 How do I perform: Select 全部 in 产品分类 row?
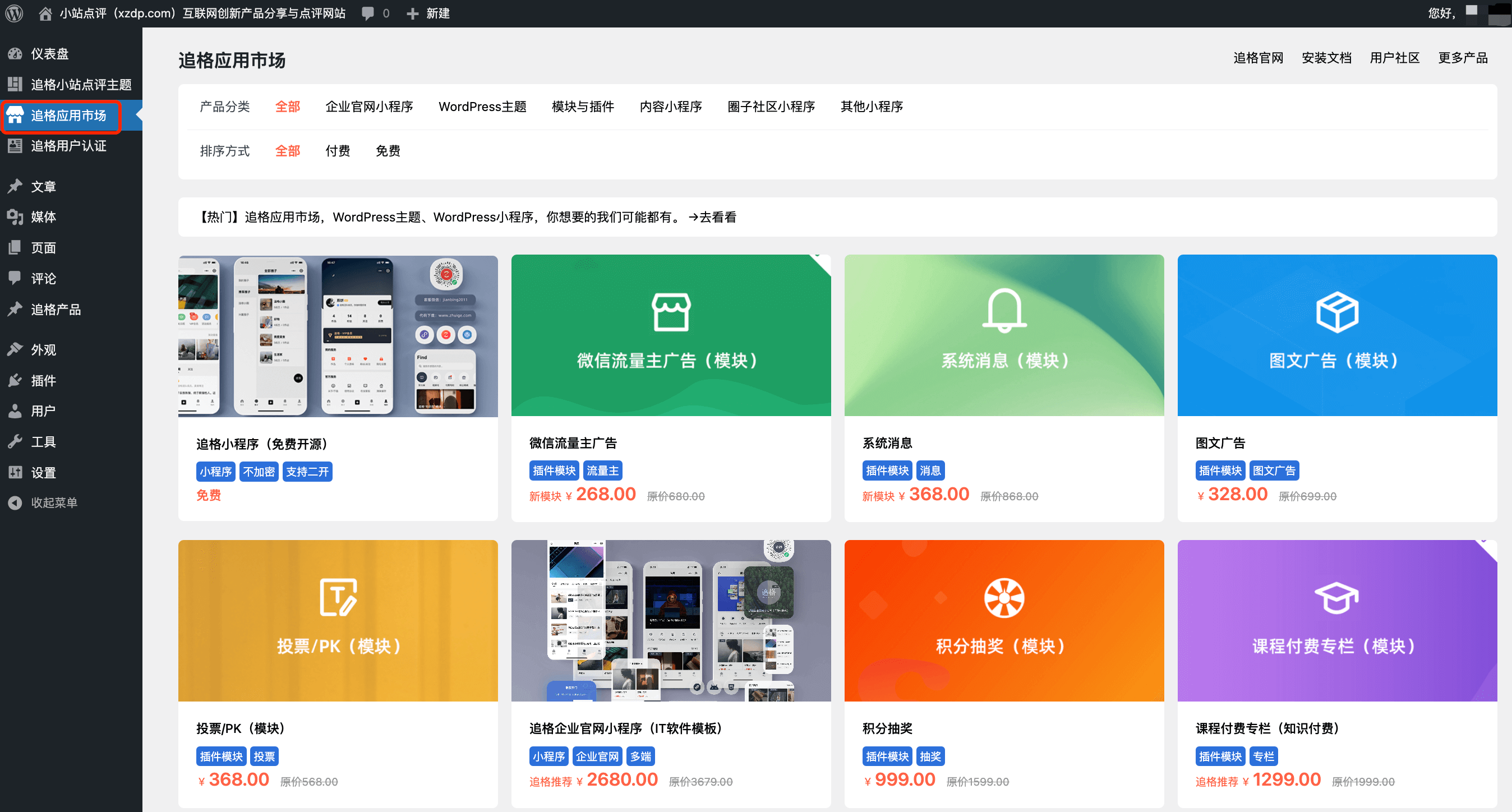tap(288, 106)
